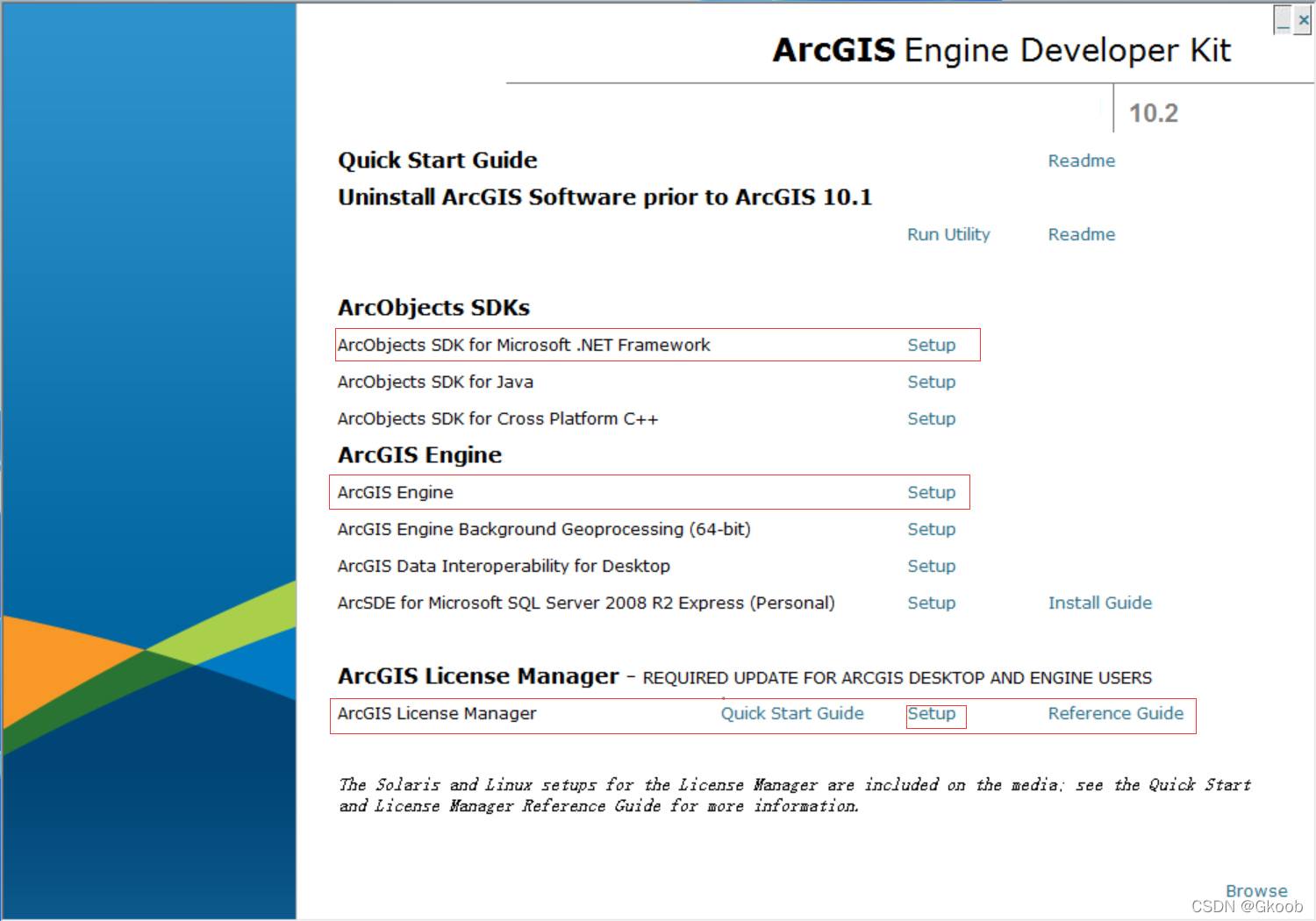
Task: Close the ArcGIS Engine Developer Kit window
Action: tap(1303, 20)
